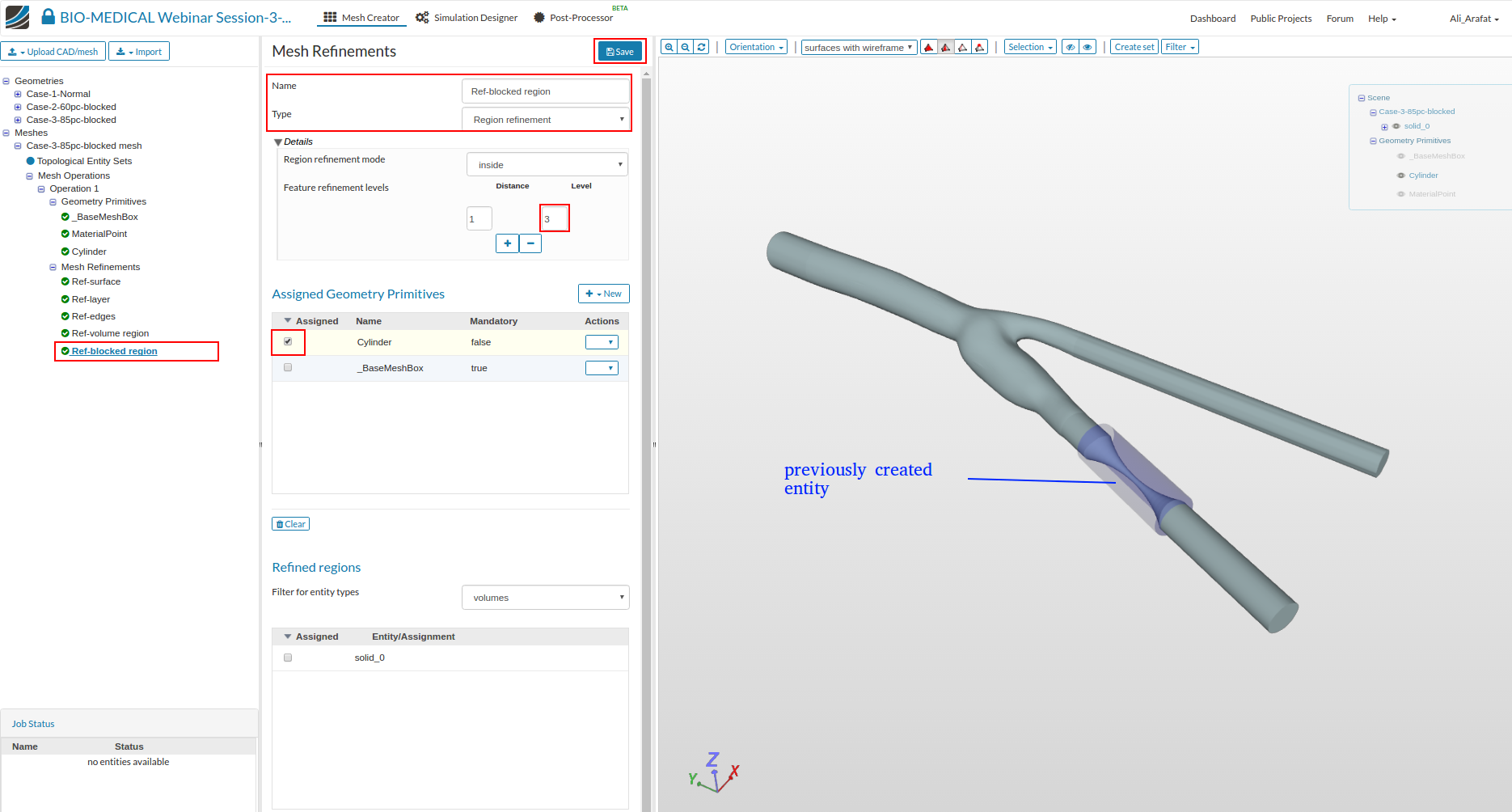This screenshot has height=812, width=1512.
Task: Collapse the Mesh Operations tree node
Action: (x=30, y=176)
